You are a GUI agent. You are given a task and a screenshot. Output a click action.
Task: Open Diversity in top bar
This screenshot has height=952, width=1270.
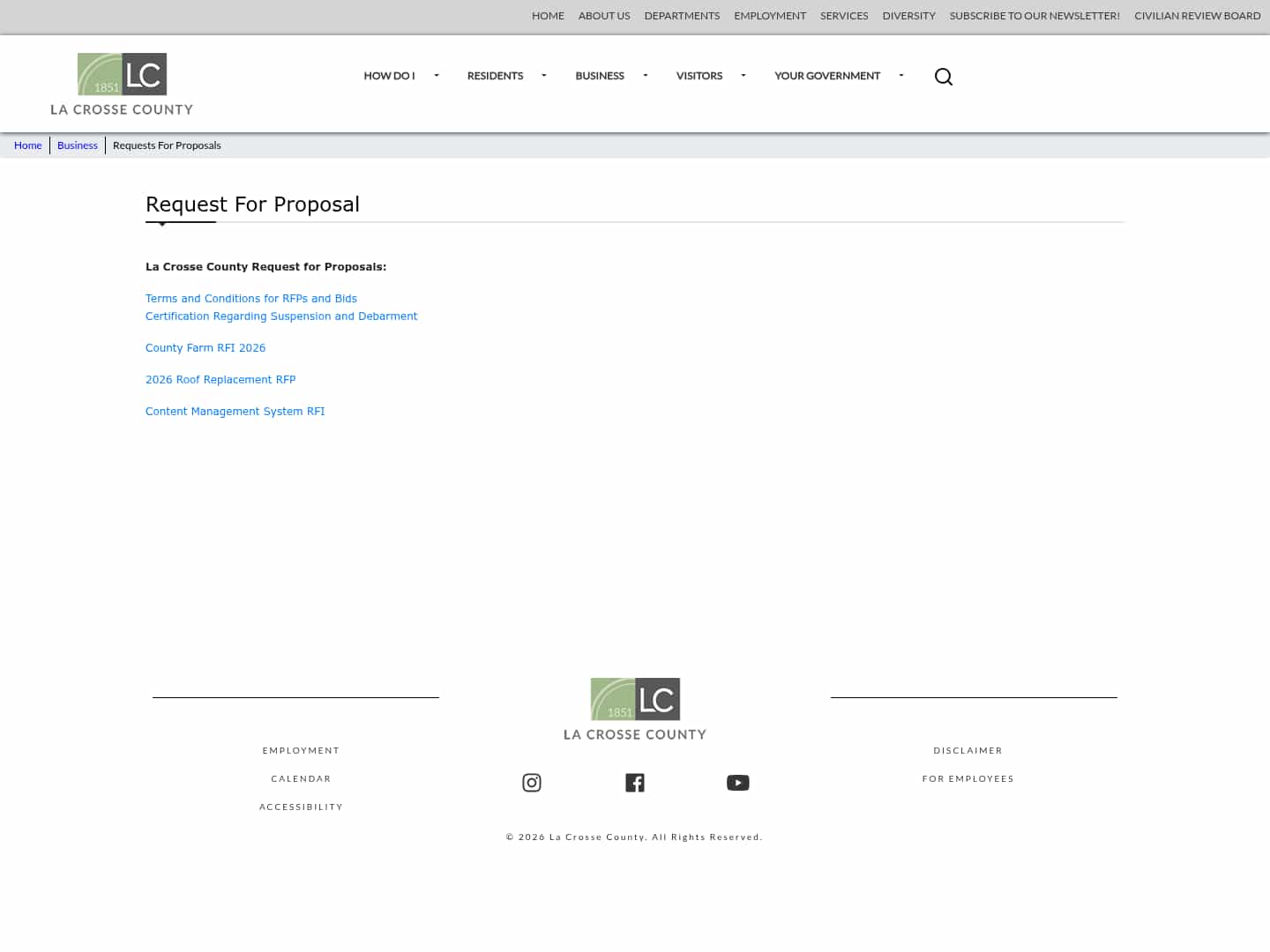coord(908,16)
